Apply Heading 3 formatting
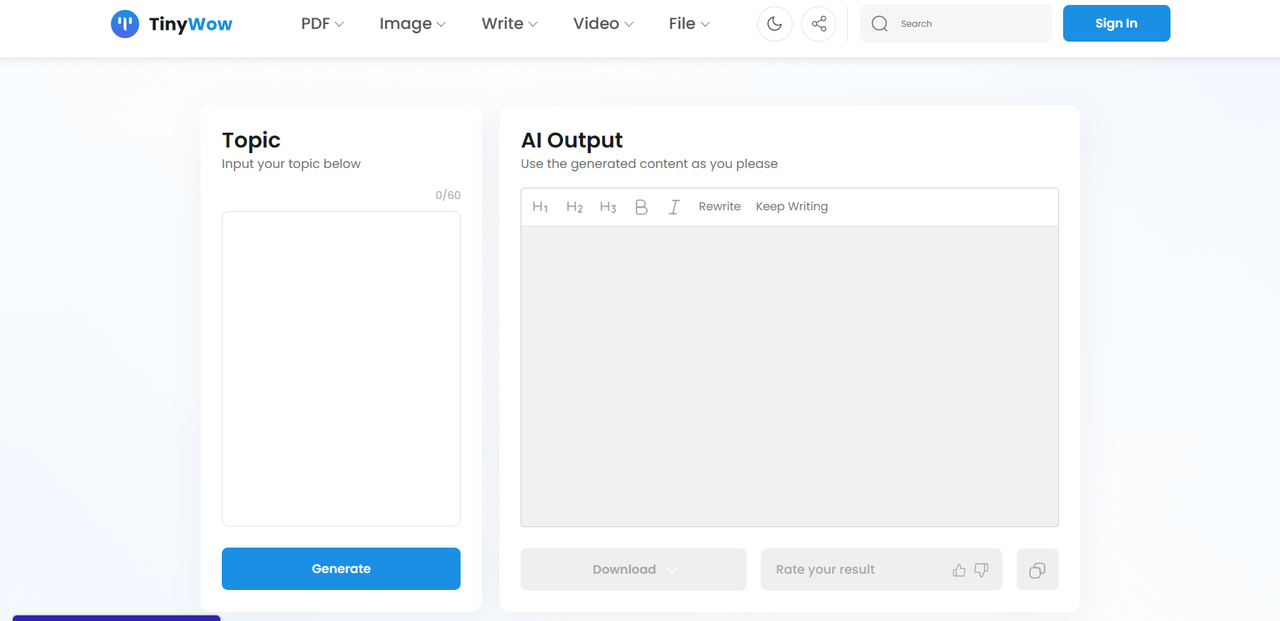Viewport: 1280px width, 621px height. 608,207
